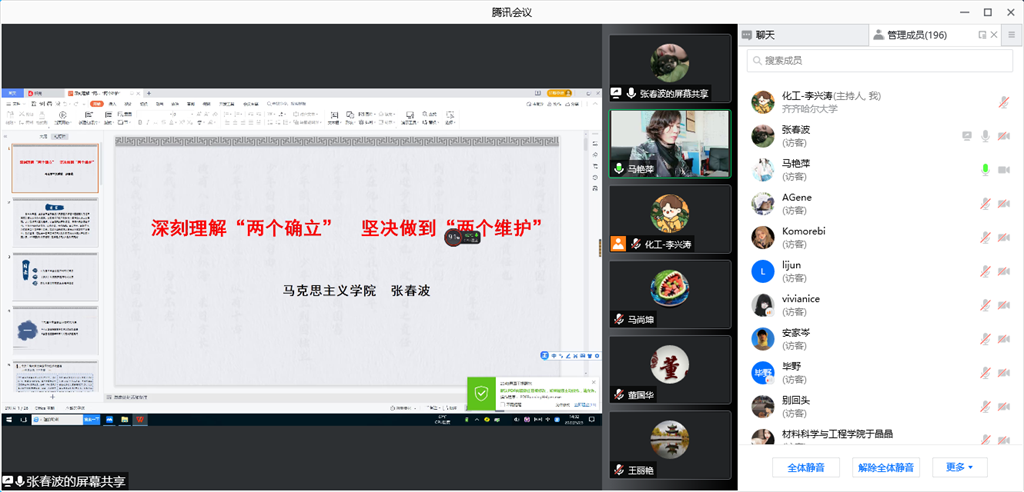Mute 马艳萍's active green microphone
1024x492 pixels.
(985, 170)
